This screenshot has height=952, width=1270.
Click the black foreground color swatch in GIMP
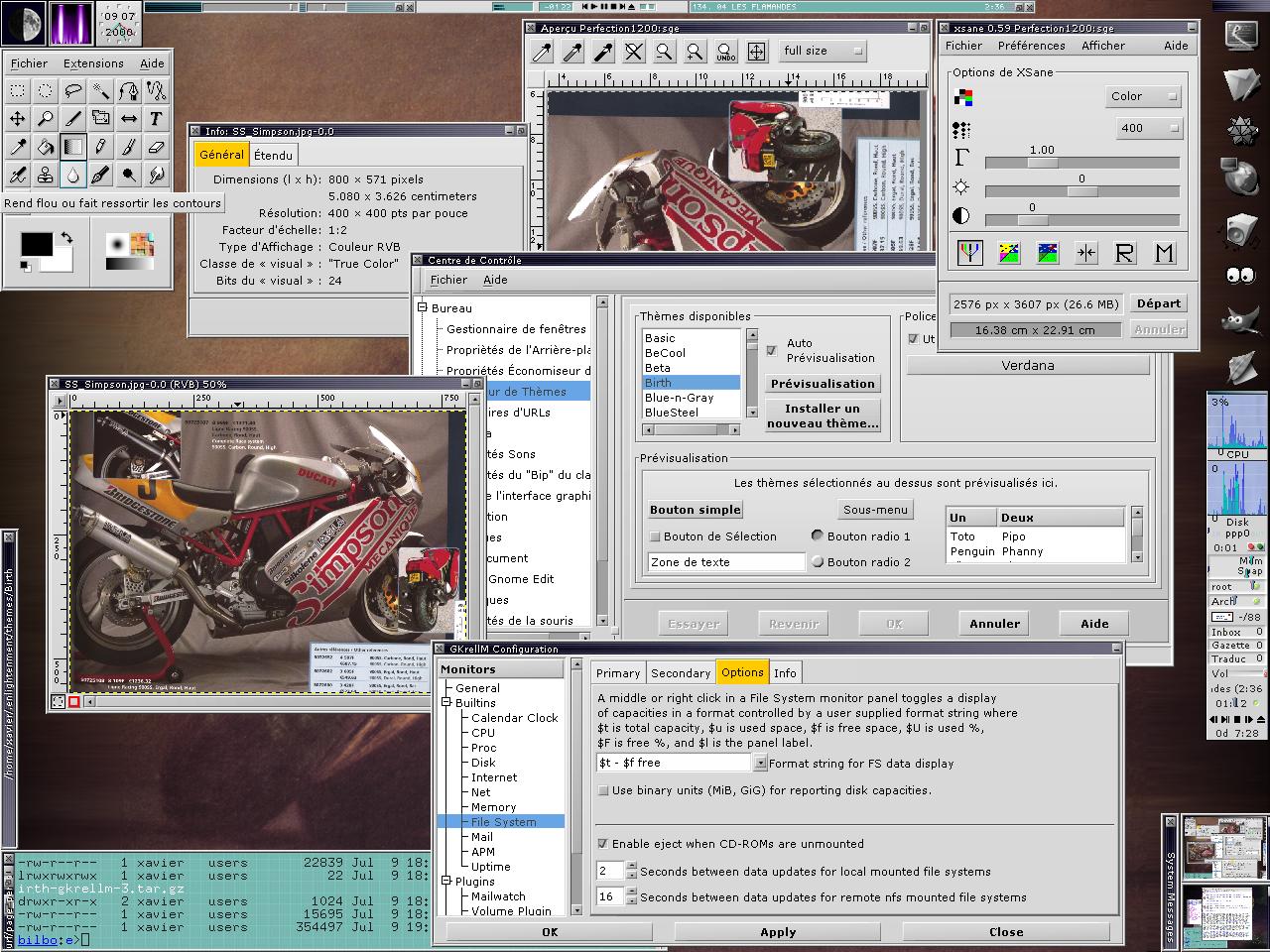coord(37,244)
